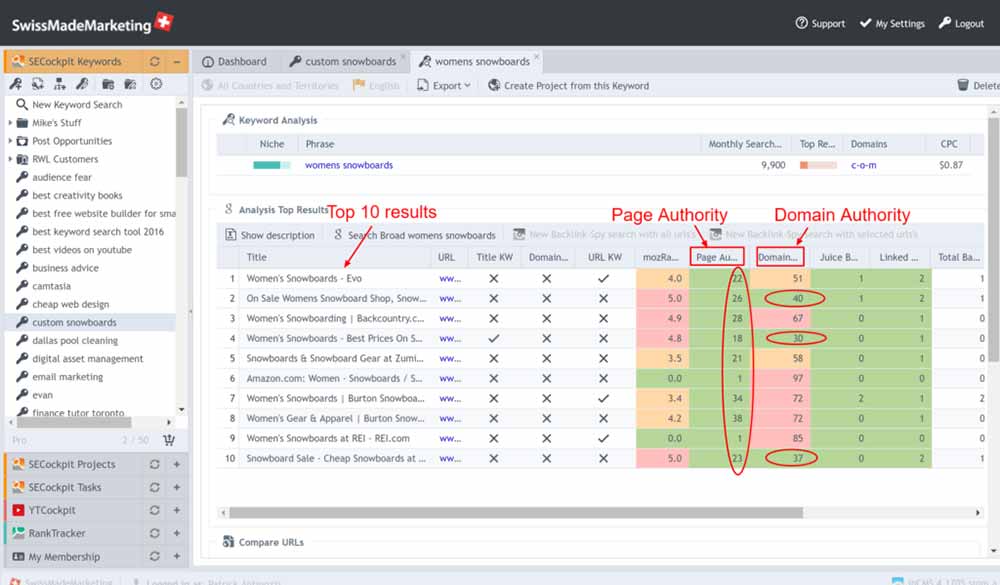
Task: Add new item to RankTracker panel
Action: (x=177, y=533)
